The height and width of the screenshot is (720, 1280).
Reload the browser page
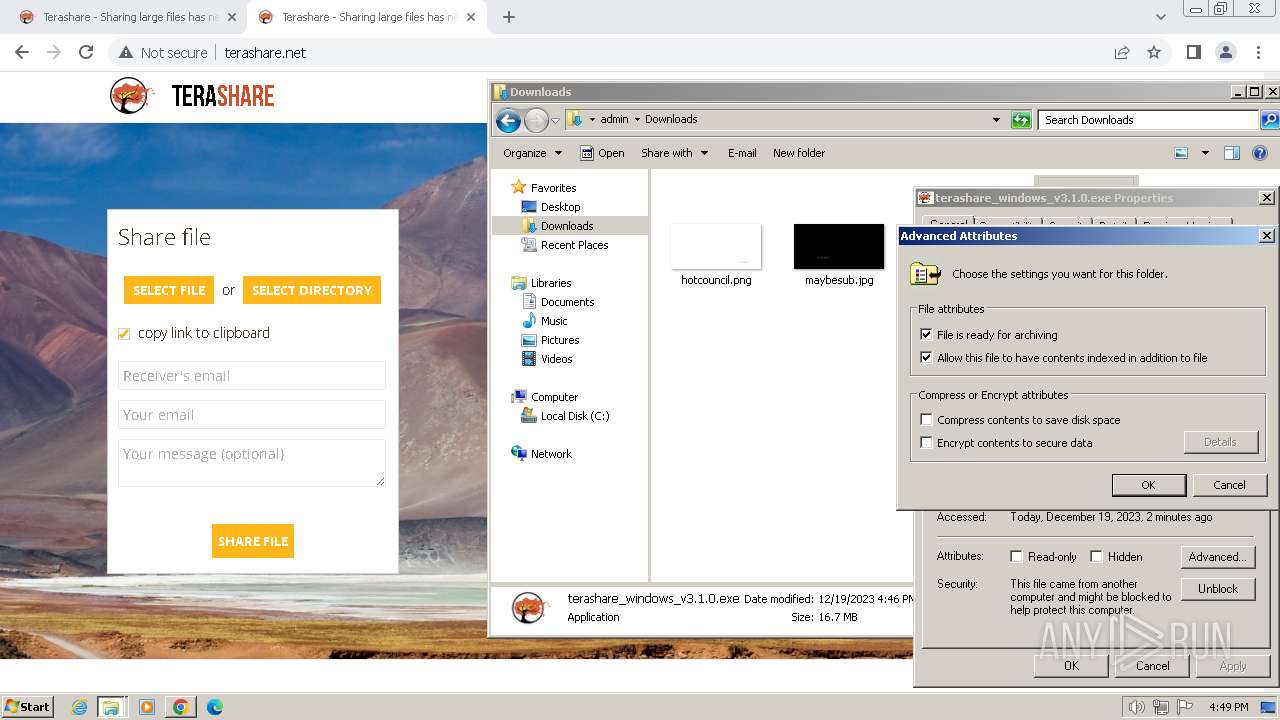[86, 52]
